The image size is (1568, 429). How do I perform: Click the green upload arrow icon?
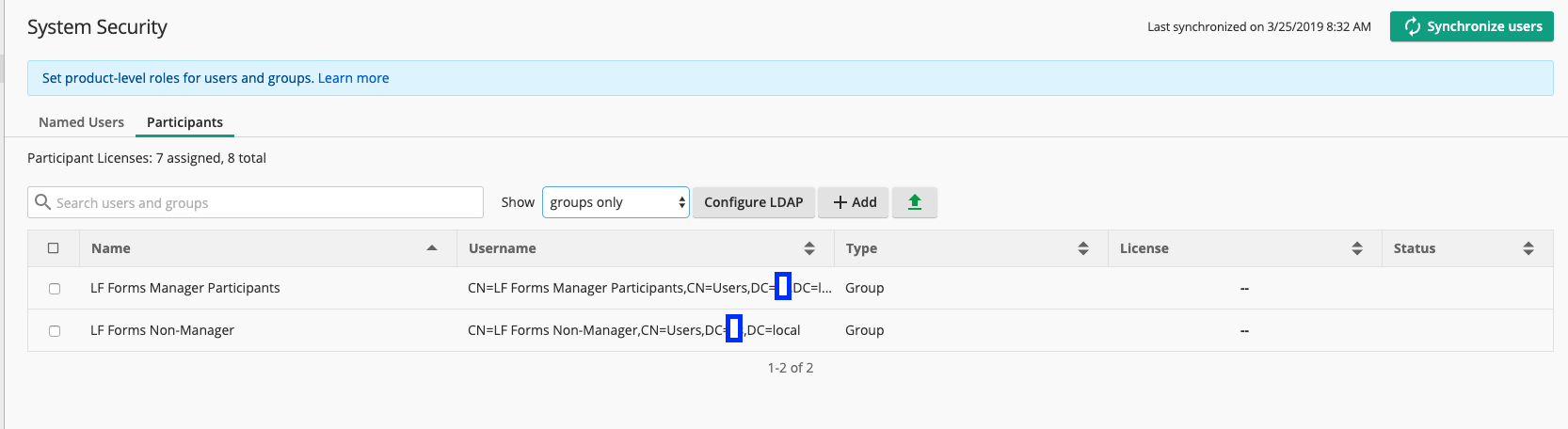coord(914,202)
